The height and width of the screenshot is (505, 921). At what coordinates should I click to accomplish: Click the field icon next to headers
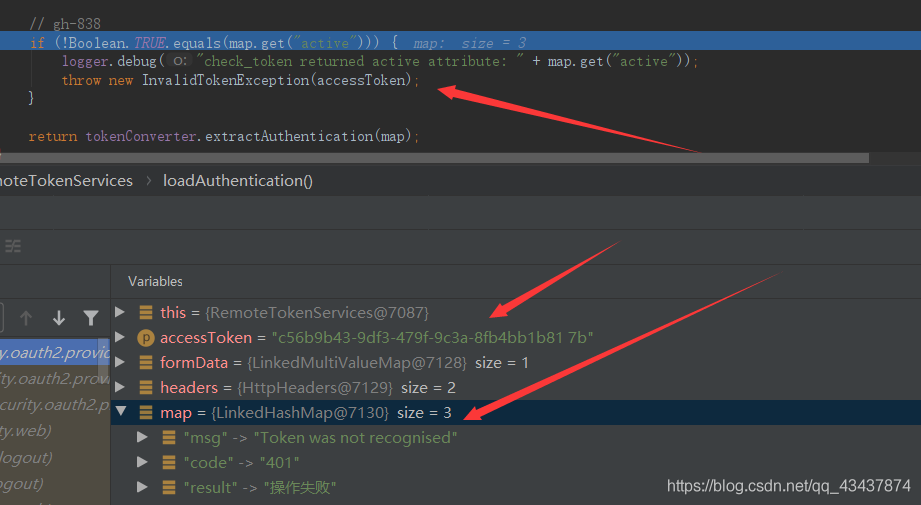click(146, 388)
